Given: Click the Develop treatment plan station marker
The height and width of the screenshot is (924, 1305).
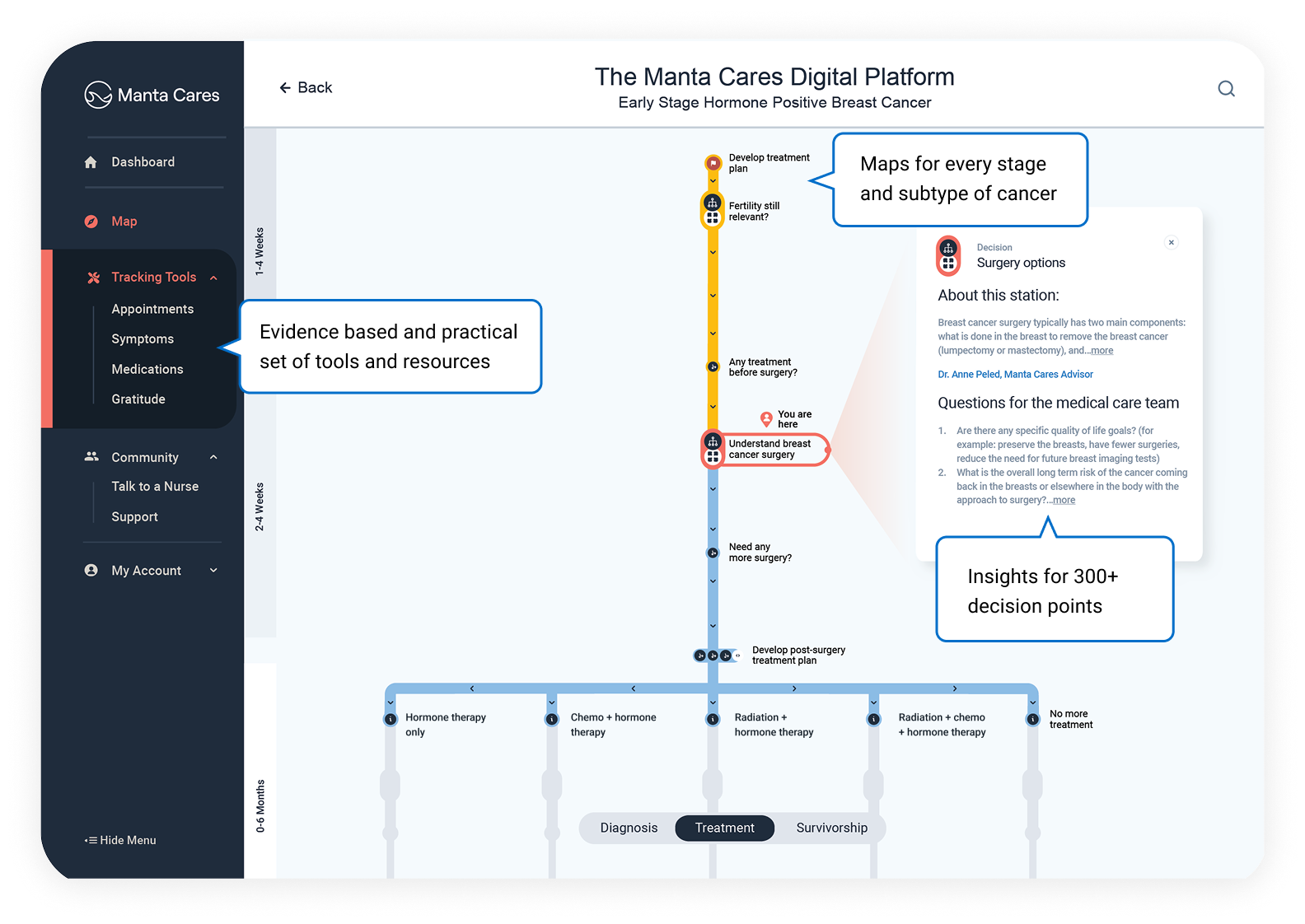Looking at the screenshot, I should click(x=713, y=163).
